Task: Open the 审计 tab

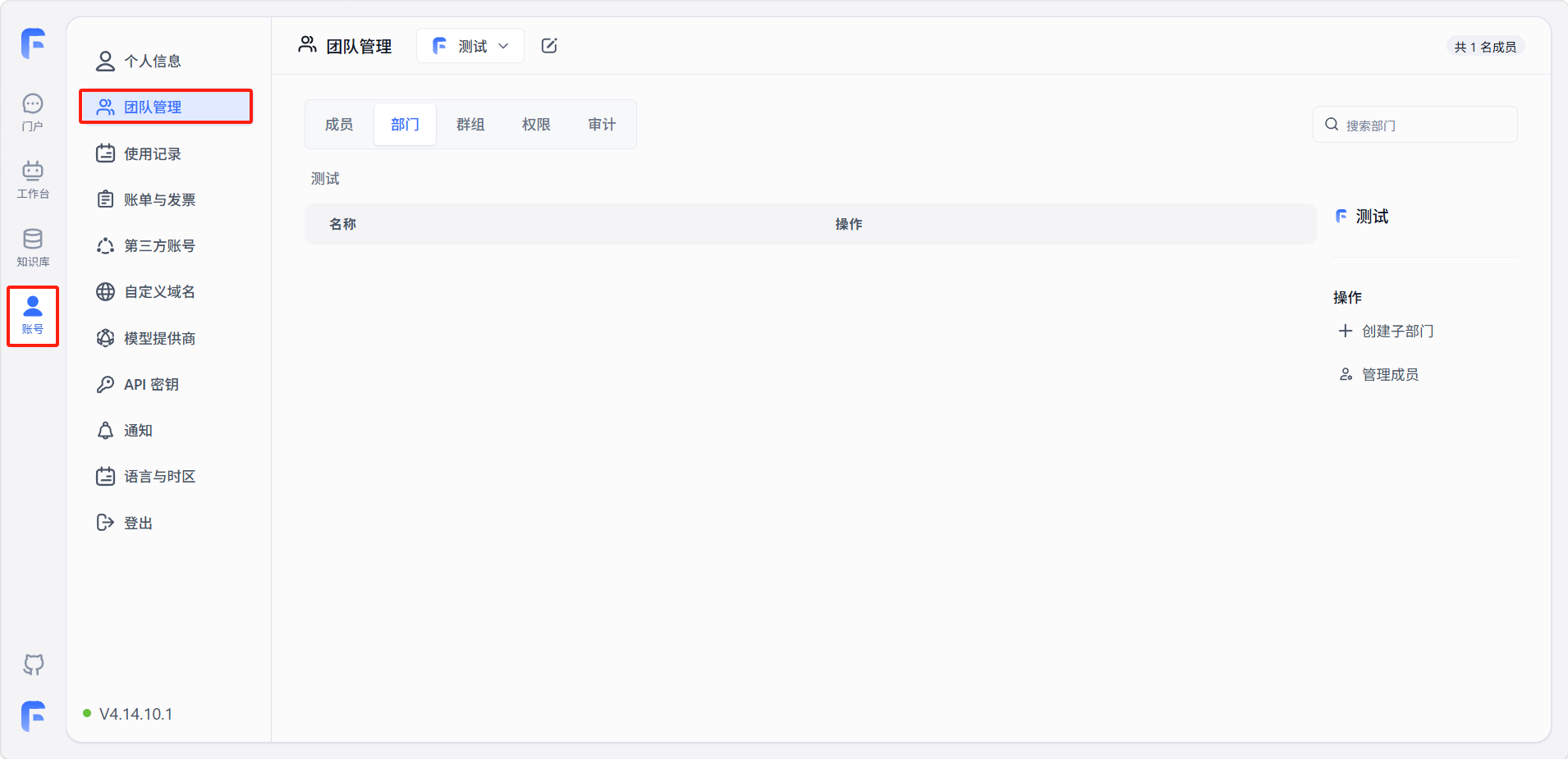Action: (602, 125)
